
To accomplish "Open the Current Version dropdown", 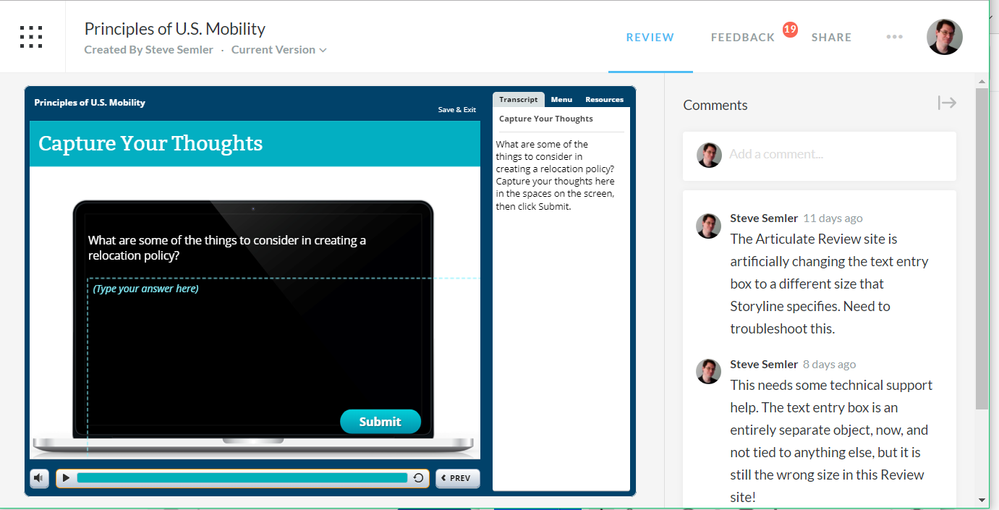I will (278, 50).
